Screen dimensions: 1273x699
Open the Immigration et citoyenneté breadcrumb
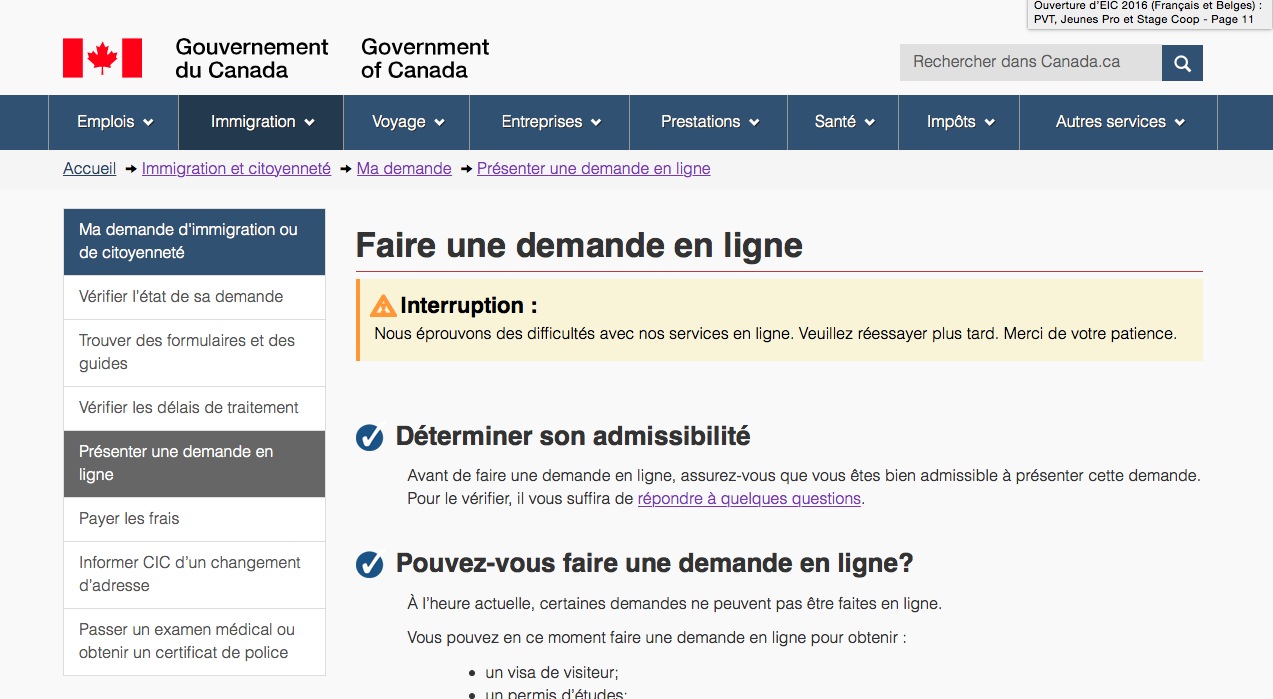pyautogui.click(x=236, y=169)
